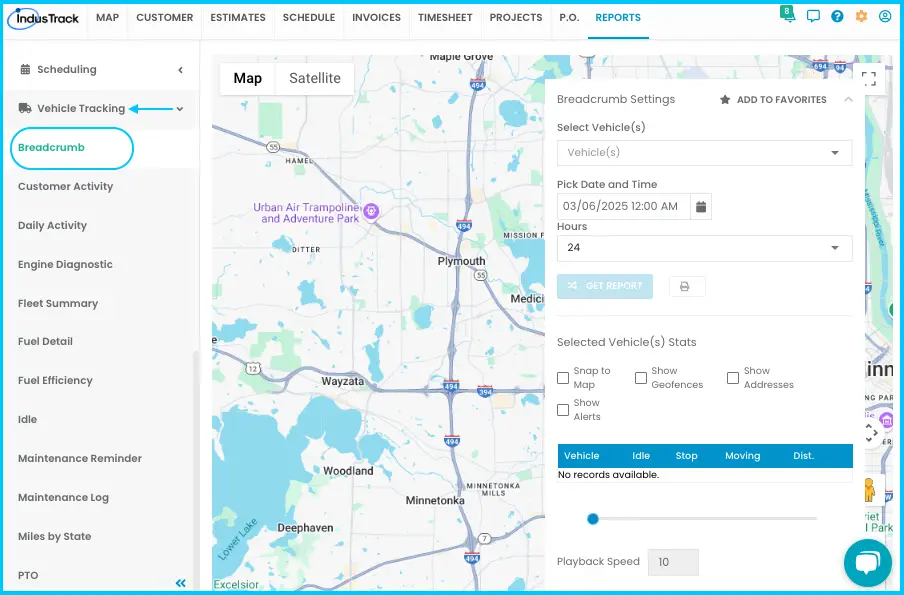The height and width of the screenshot is (595, 904).
Task: Click the print report icon
Action: point(685,287)
